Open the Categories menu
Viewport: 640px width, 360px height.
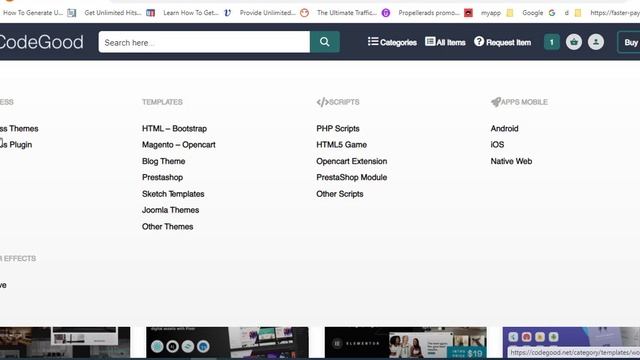point(392,42)
